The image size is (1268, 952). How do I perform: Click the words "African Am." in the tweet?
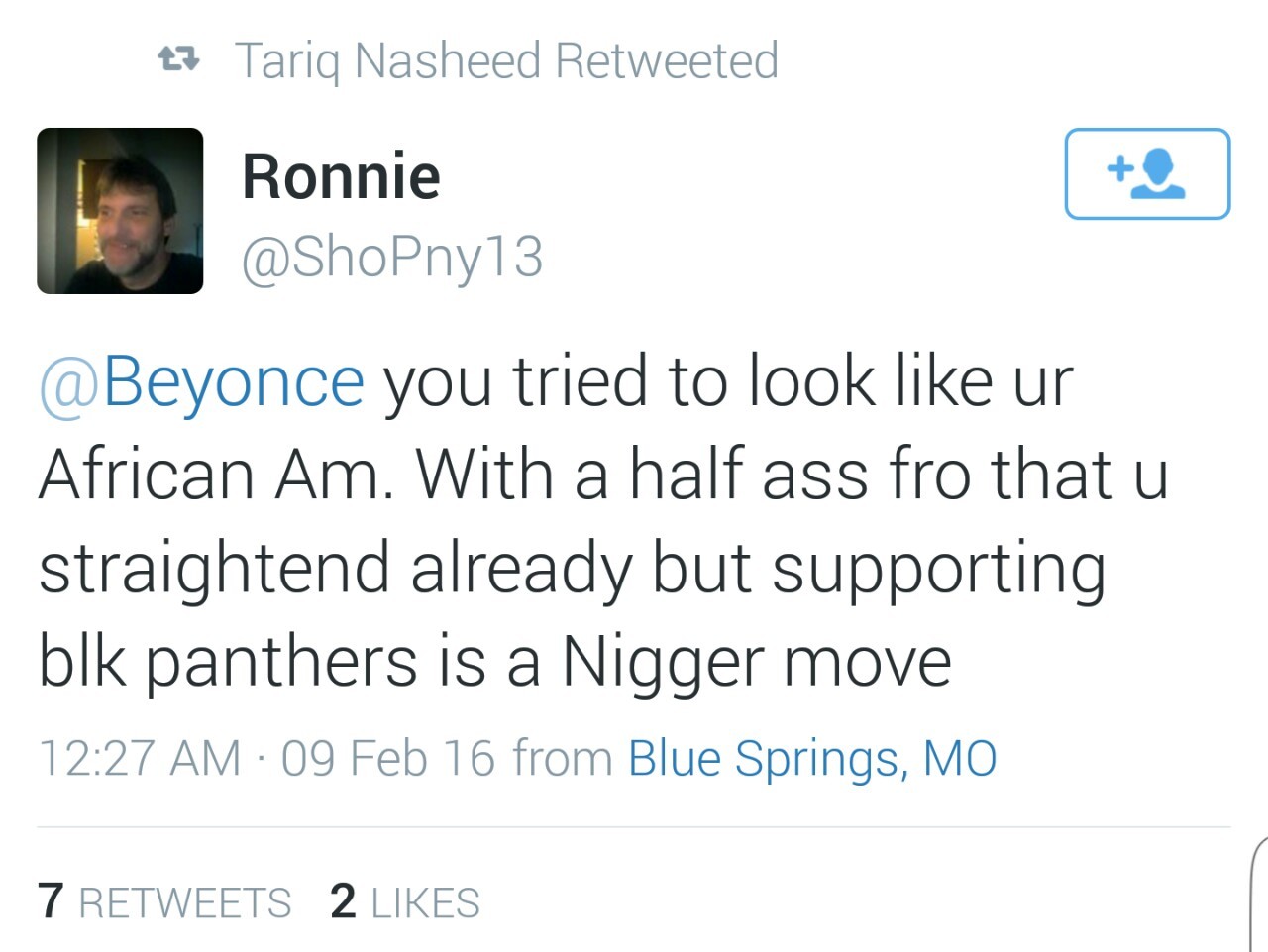[214, 476]
